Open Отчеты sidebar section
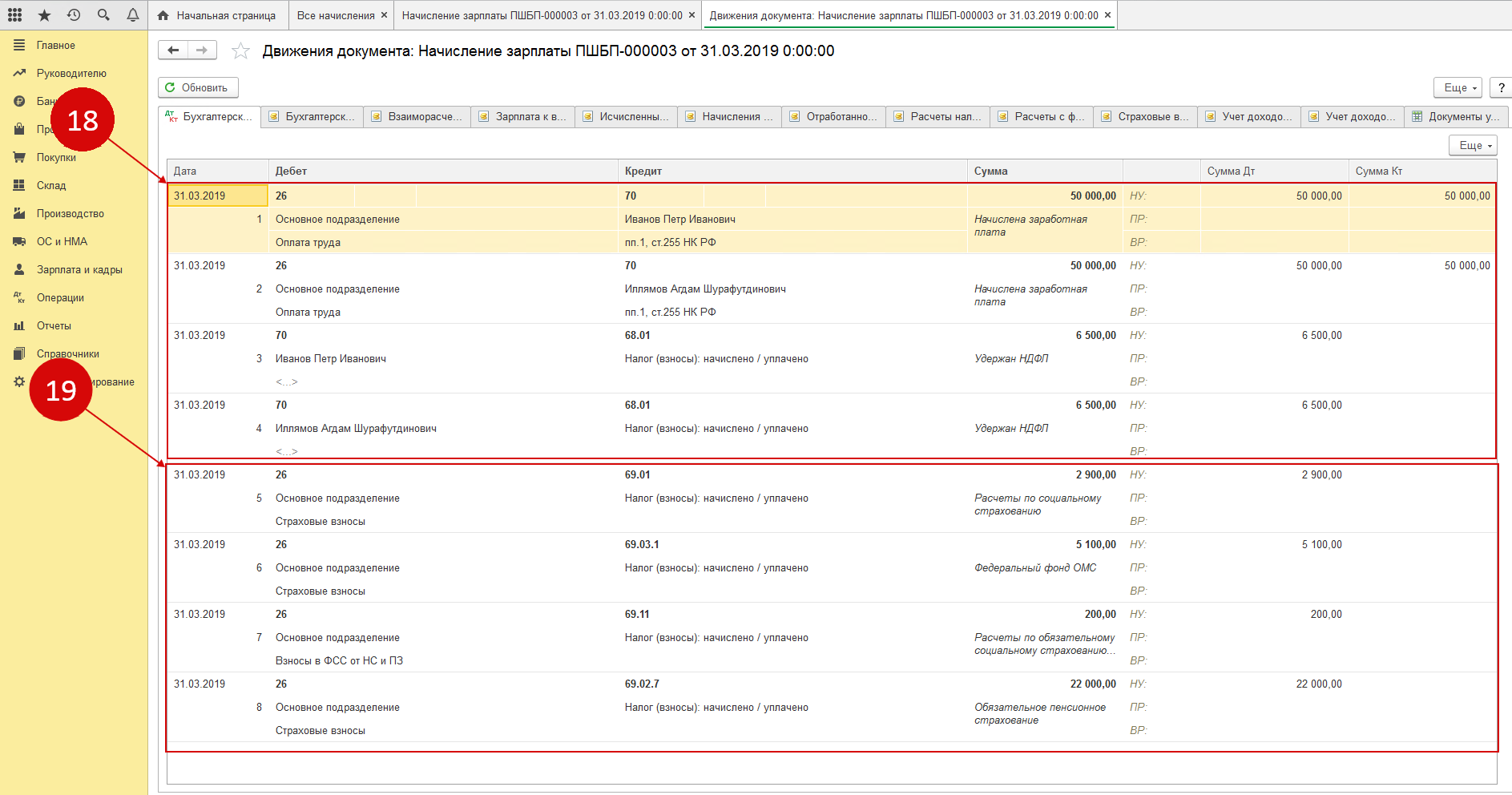1512x795 pixels. (x=54, y=326)
